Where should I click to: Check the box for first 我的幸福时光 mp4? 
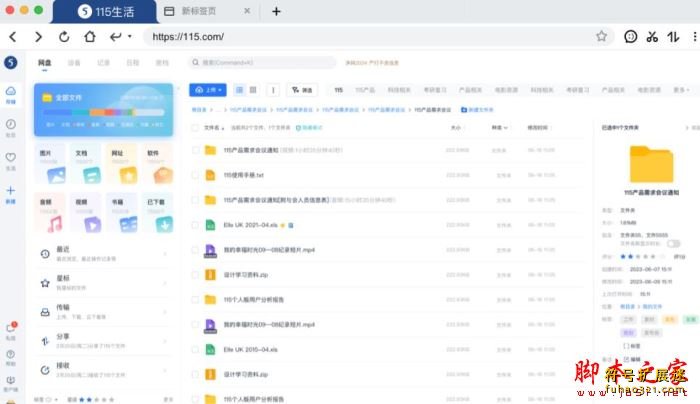click(195, 250)
